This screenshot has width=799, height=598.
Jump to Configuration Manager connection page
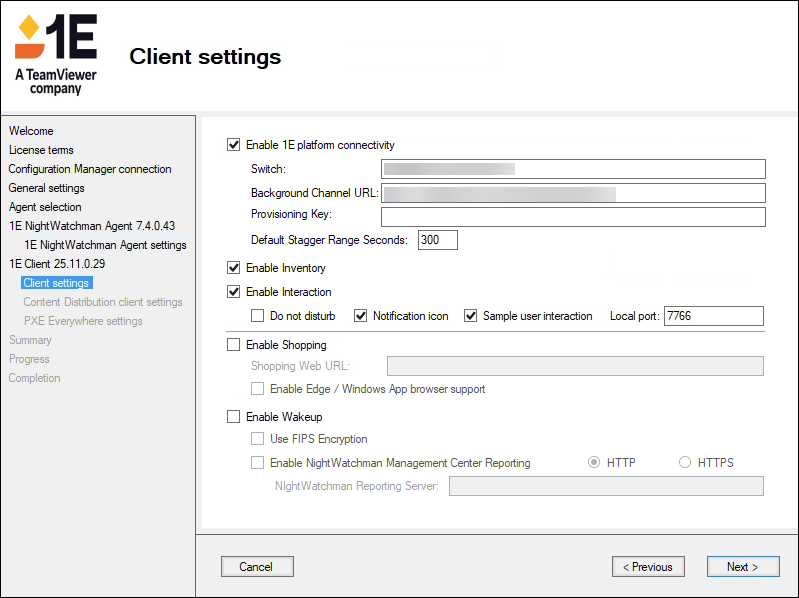click(90, 169)
